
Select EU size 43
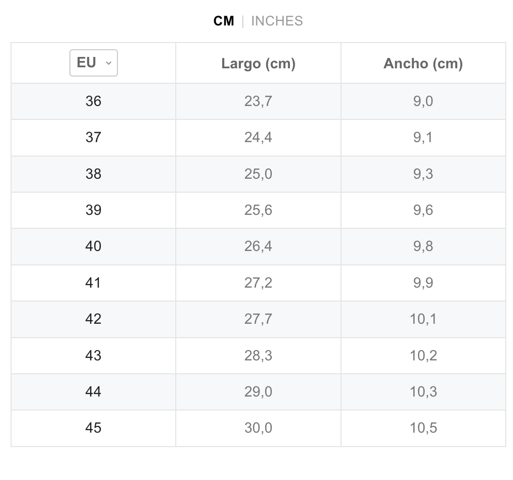click(x=93, y=355)
